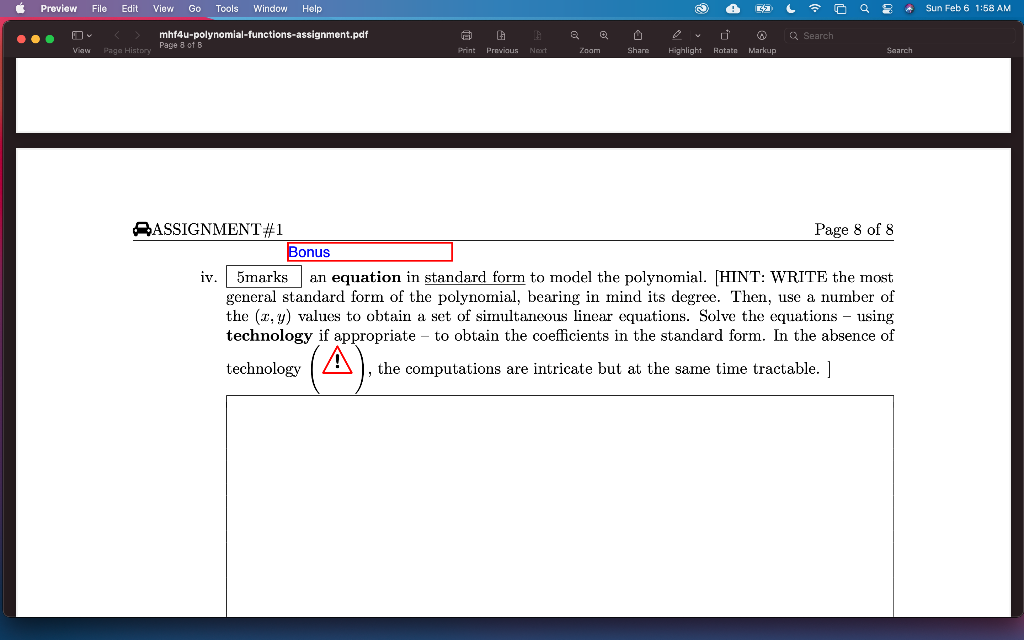Click the grayed-out Next page icon
This screenshot has width=1024, height=640.
click(538, 35)
